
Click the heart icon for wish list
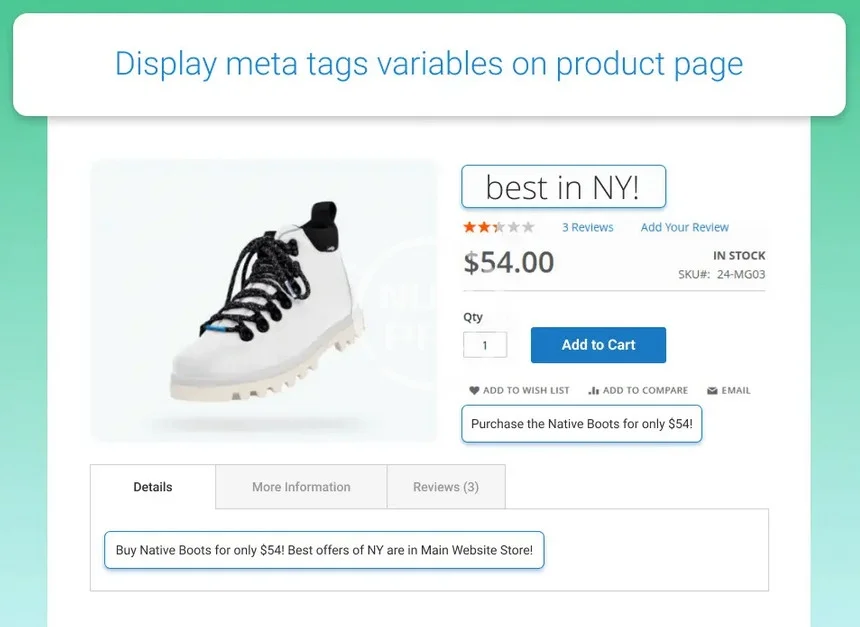[x=474, y=391]
